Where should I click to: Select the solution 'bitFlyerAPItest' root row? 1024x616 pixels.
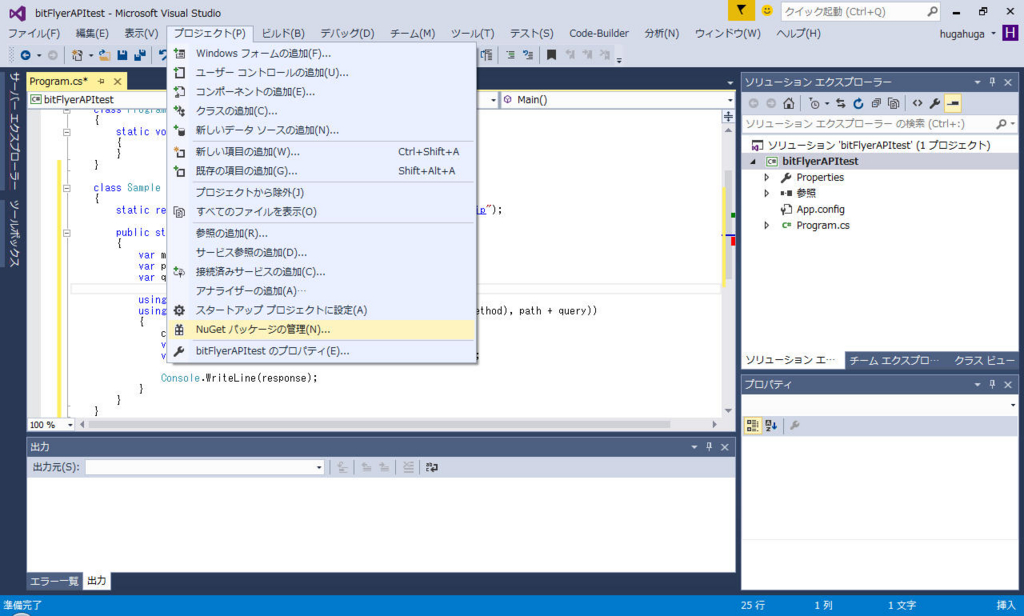(879, 145)
